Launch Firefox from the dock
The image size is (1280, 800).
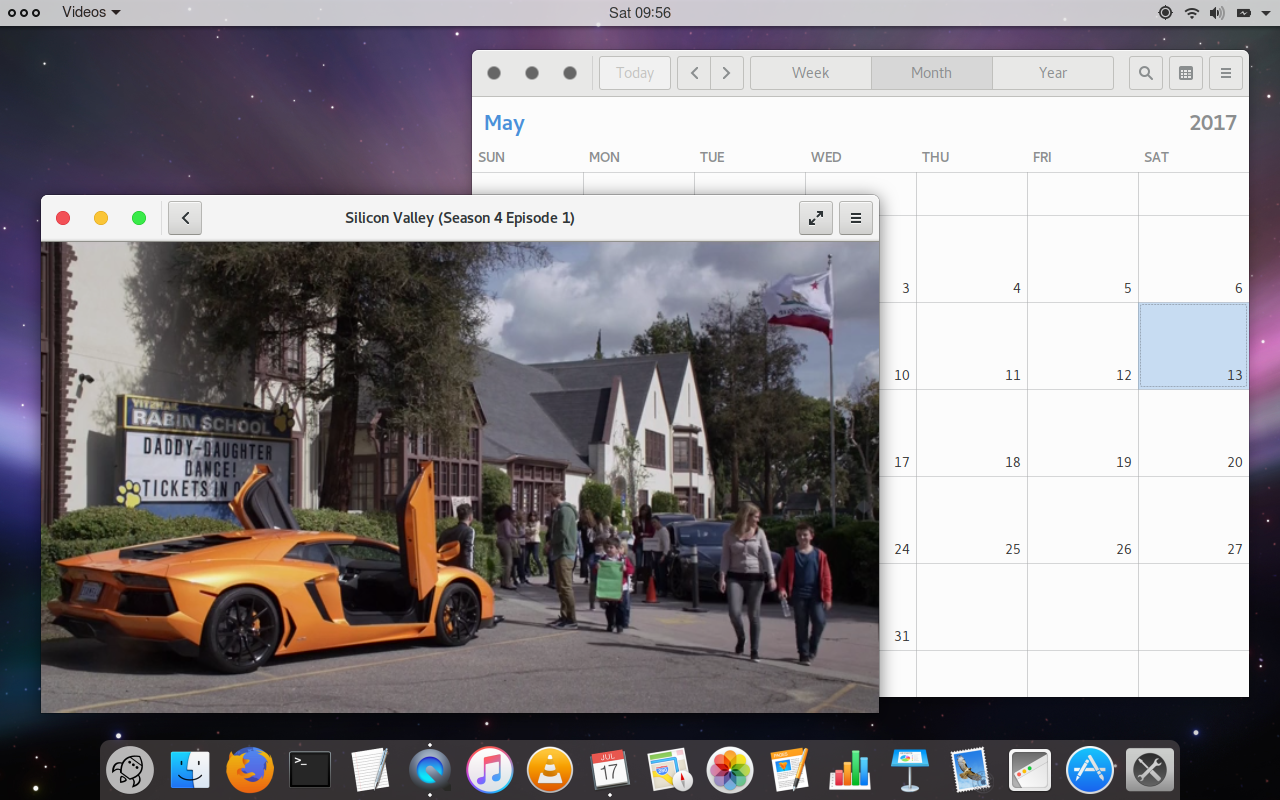(250, 770)
